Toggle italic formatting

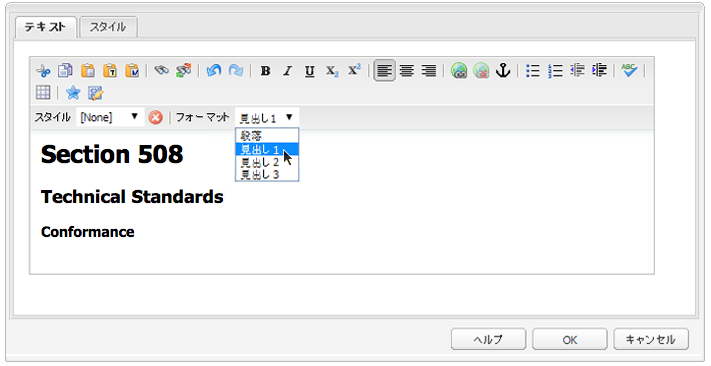287,71
